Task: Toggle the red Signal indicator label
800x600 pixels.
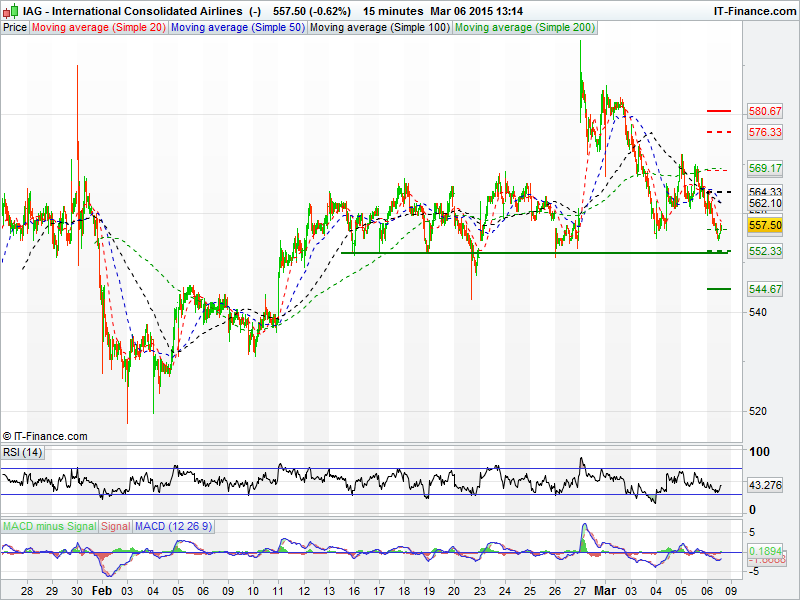Action: (x=115, y=525)
